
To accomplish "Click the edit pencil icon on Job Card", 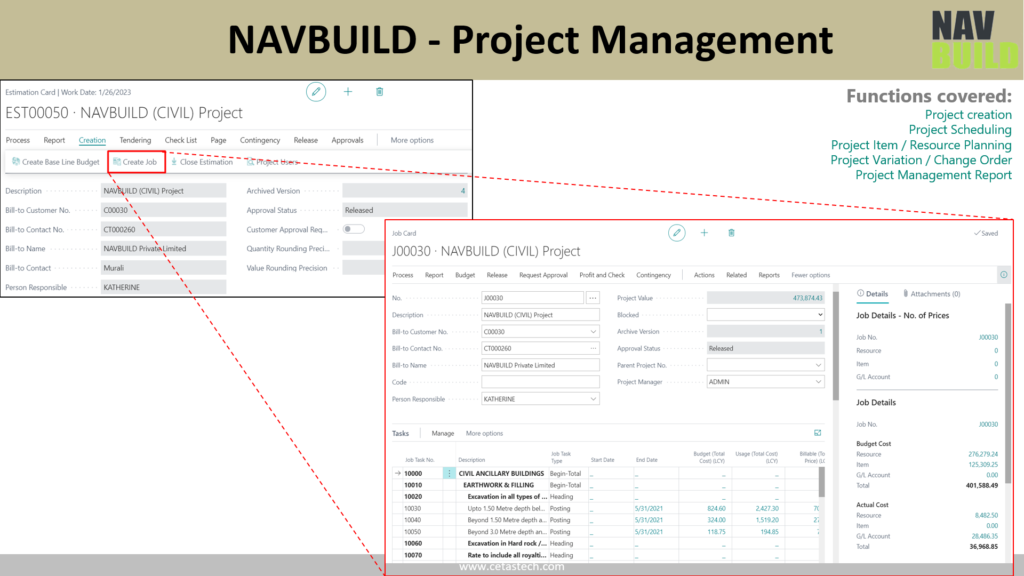I will click(x=677, y=232).
